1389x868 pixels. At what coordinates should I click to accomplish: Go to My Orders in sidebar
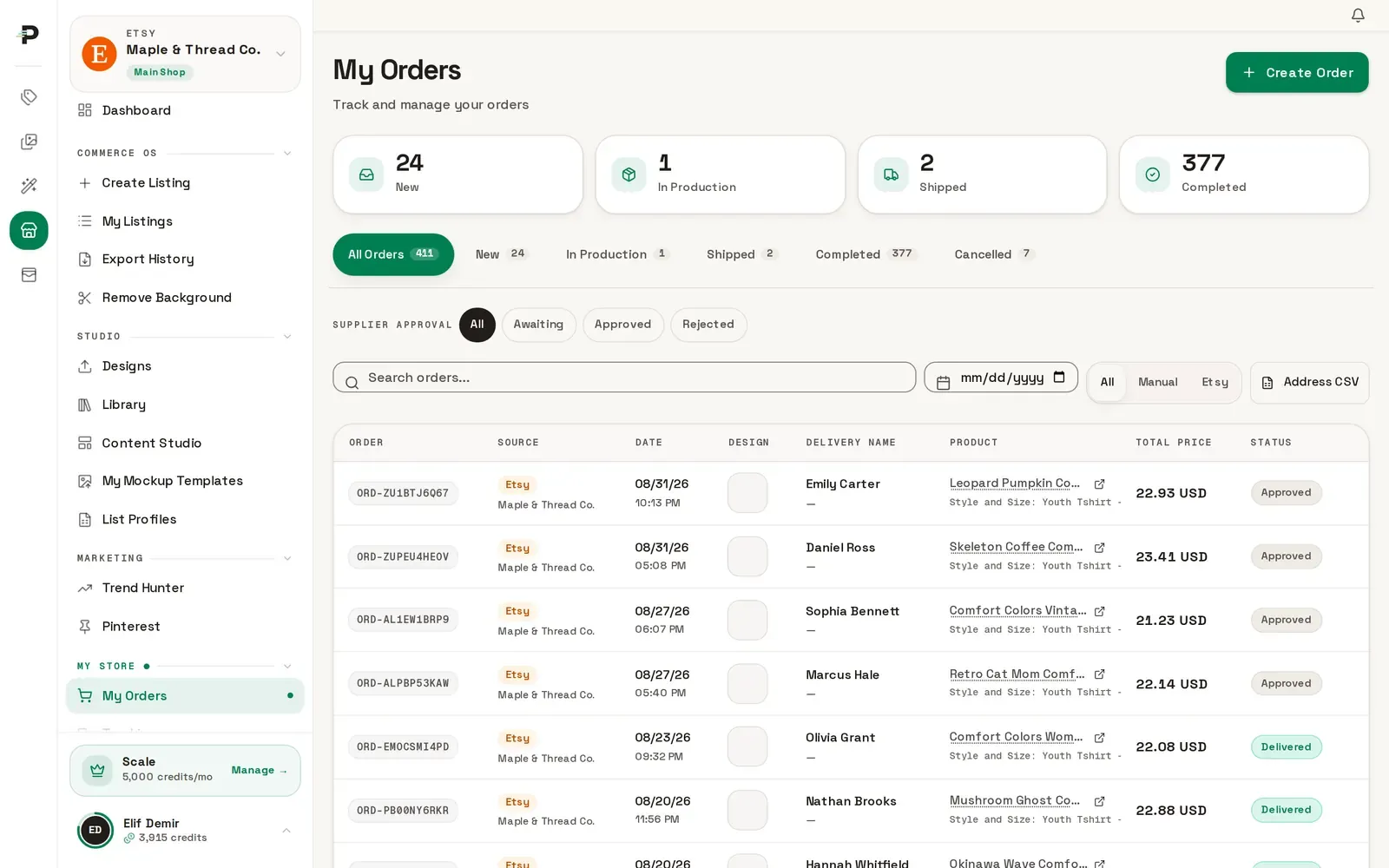coord(185,696)
